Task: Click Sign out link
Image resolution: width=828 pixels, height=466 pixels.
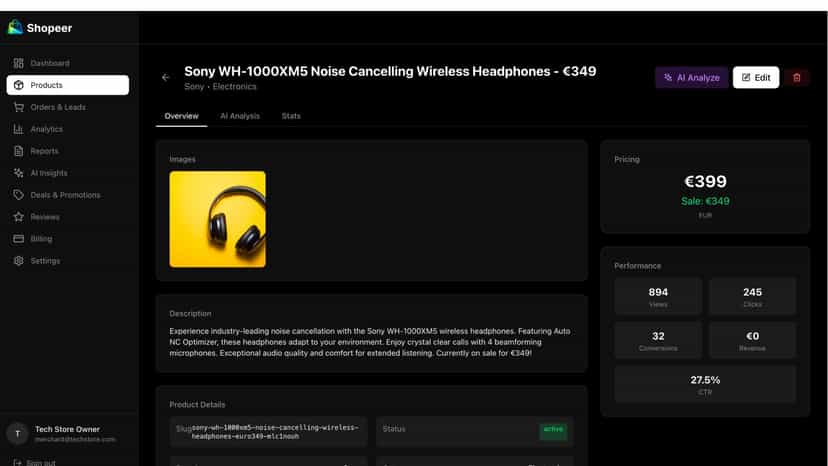Action: [x=41, y=462]
